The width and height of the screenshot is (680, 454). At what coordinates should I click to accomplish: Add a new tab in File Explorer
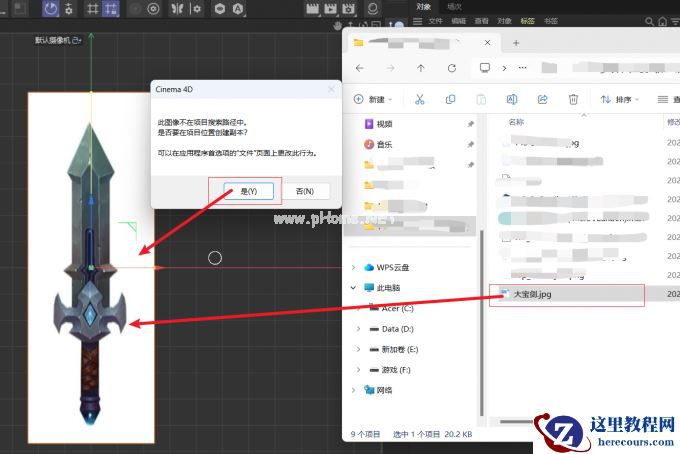click(x=516, y=43)
